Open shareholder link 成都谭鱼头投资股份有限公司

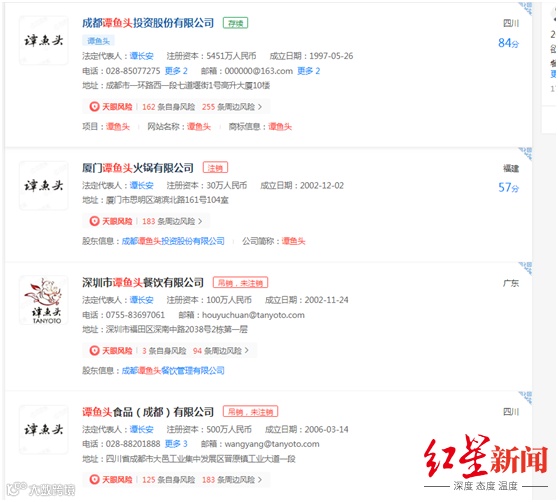[x=173, y=241]
